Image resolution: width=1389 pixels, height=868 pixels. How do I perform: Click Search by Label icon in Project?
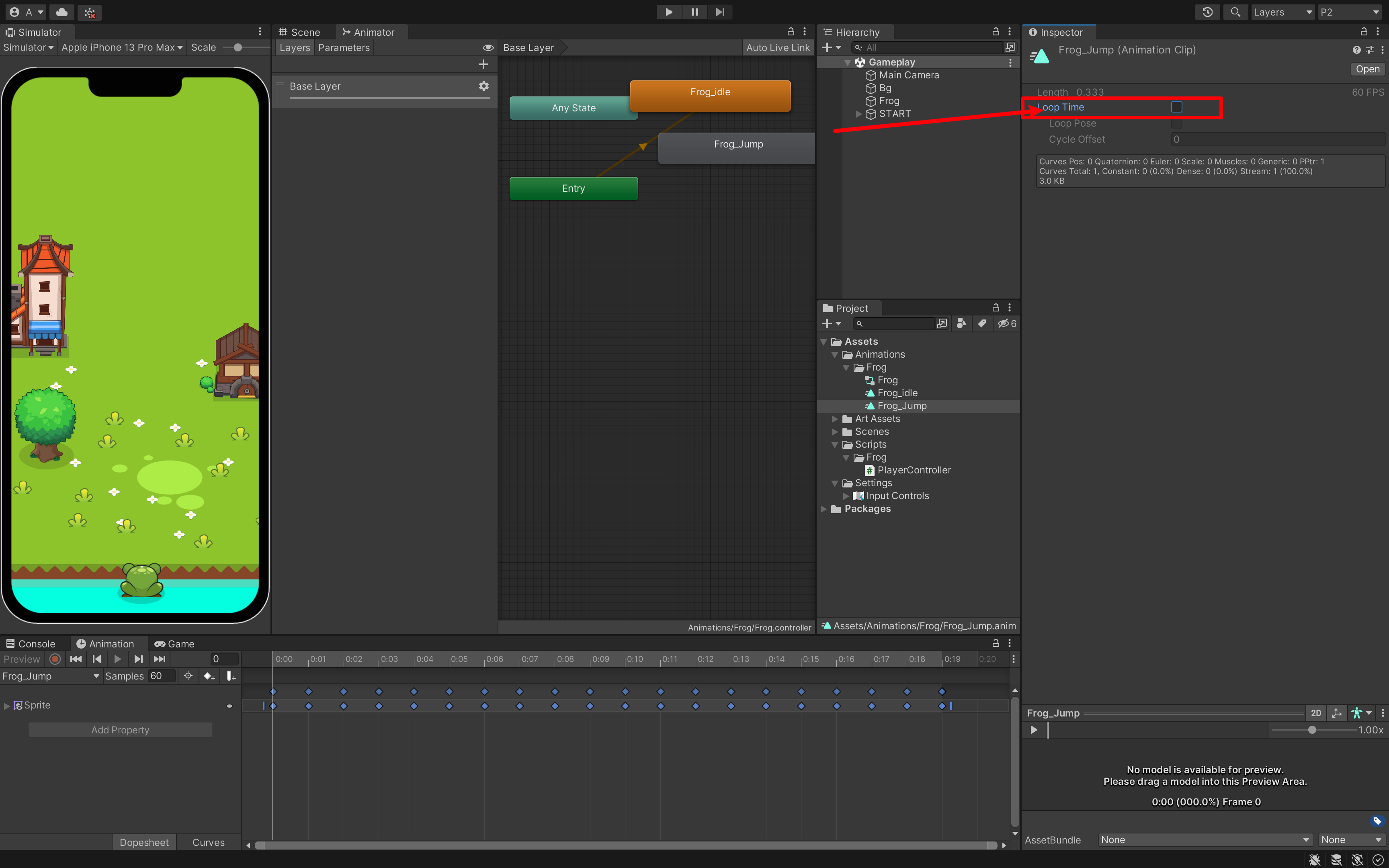click(982, 324)
